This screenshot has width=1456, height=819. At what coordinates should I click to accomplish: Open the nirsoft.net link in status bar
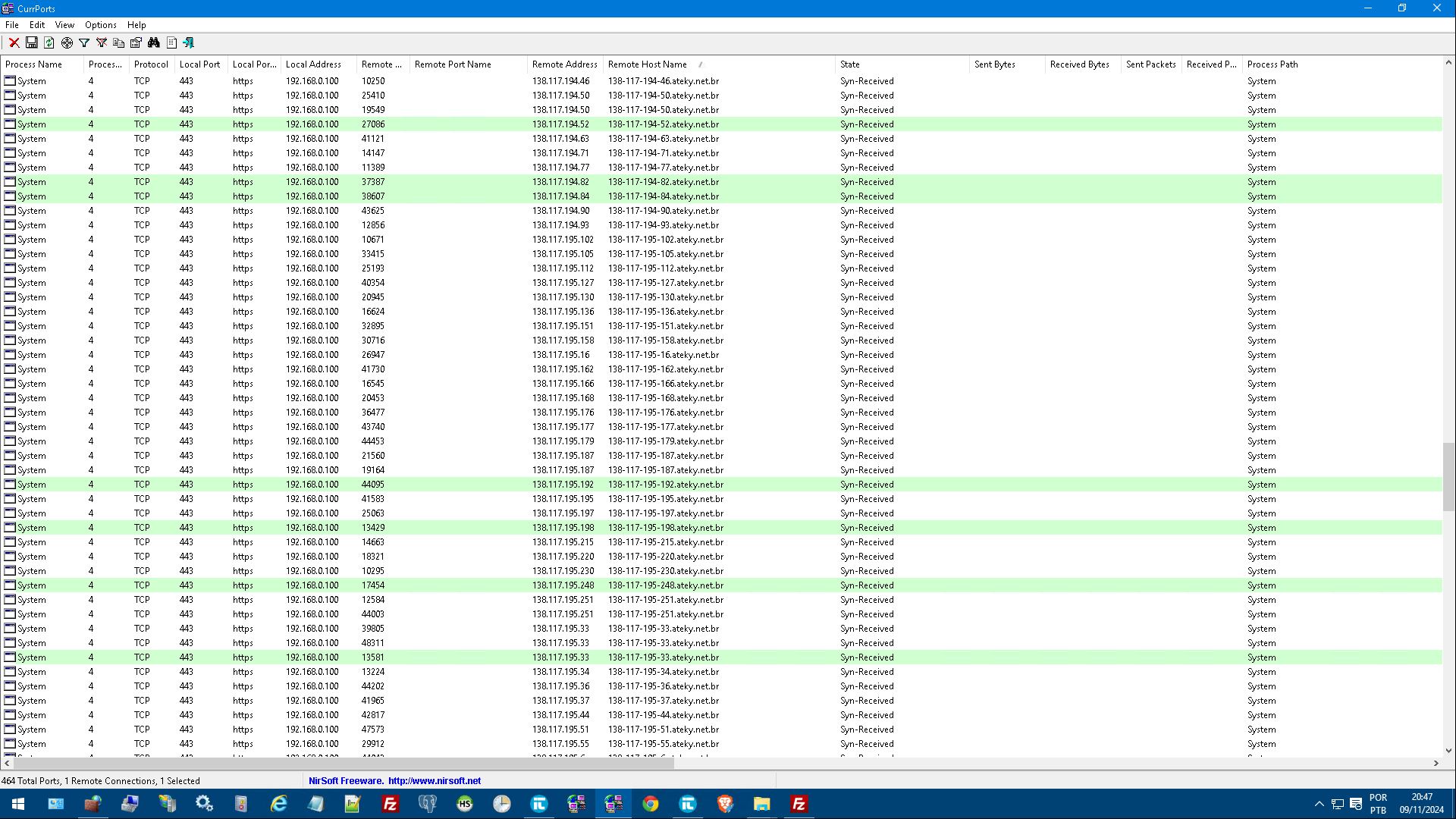434,780
